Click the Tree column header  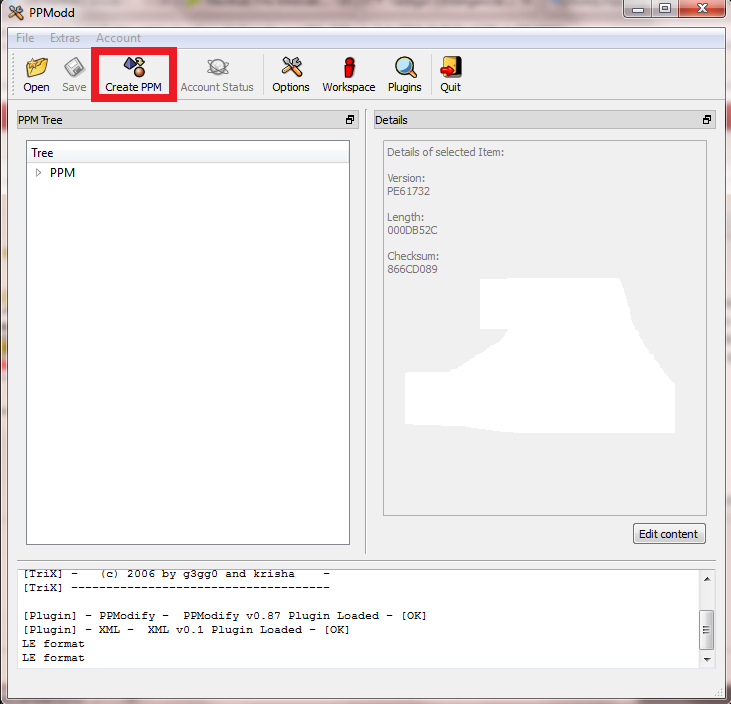(x=188, y=153)
